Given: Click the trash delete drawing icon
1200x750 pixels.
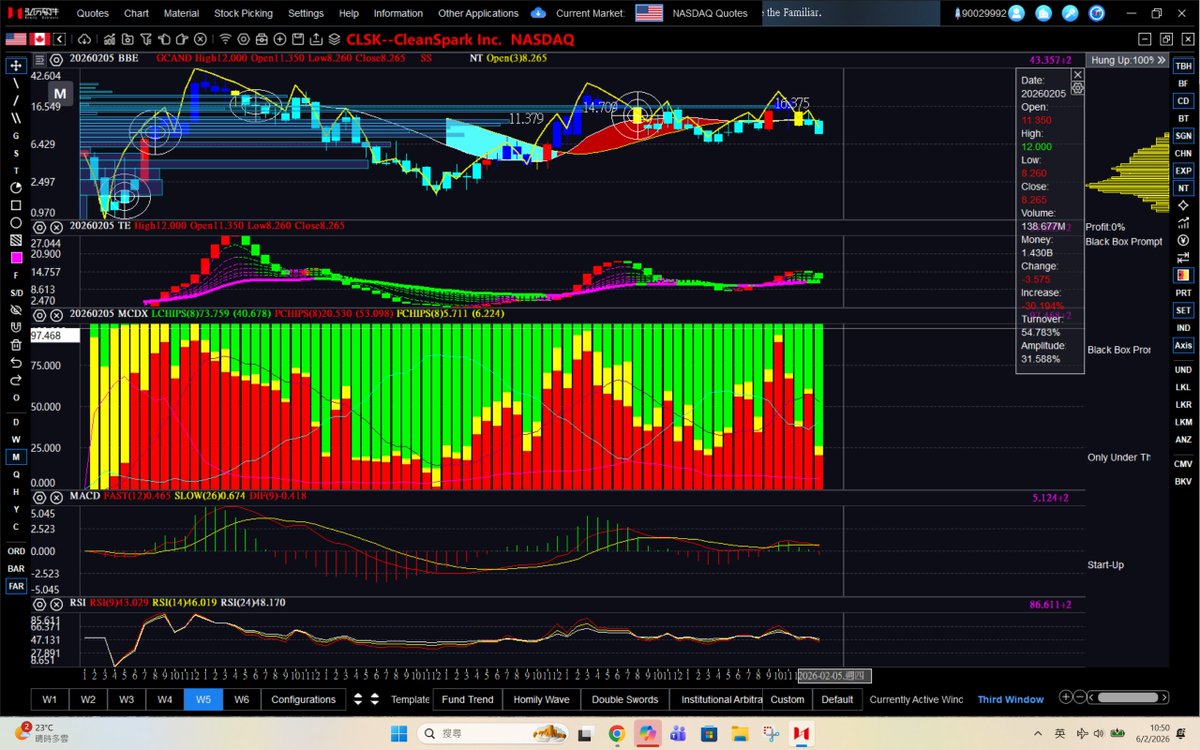Looking at the screenshot, I should pyautogui.click(x=16, y=345).
